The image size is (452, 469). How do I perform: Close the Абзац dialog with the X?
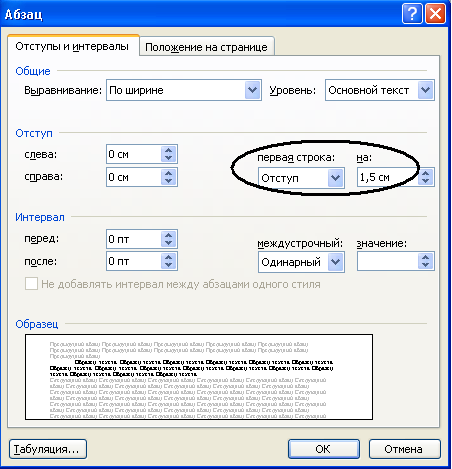[435, 14]
